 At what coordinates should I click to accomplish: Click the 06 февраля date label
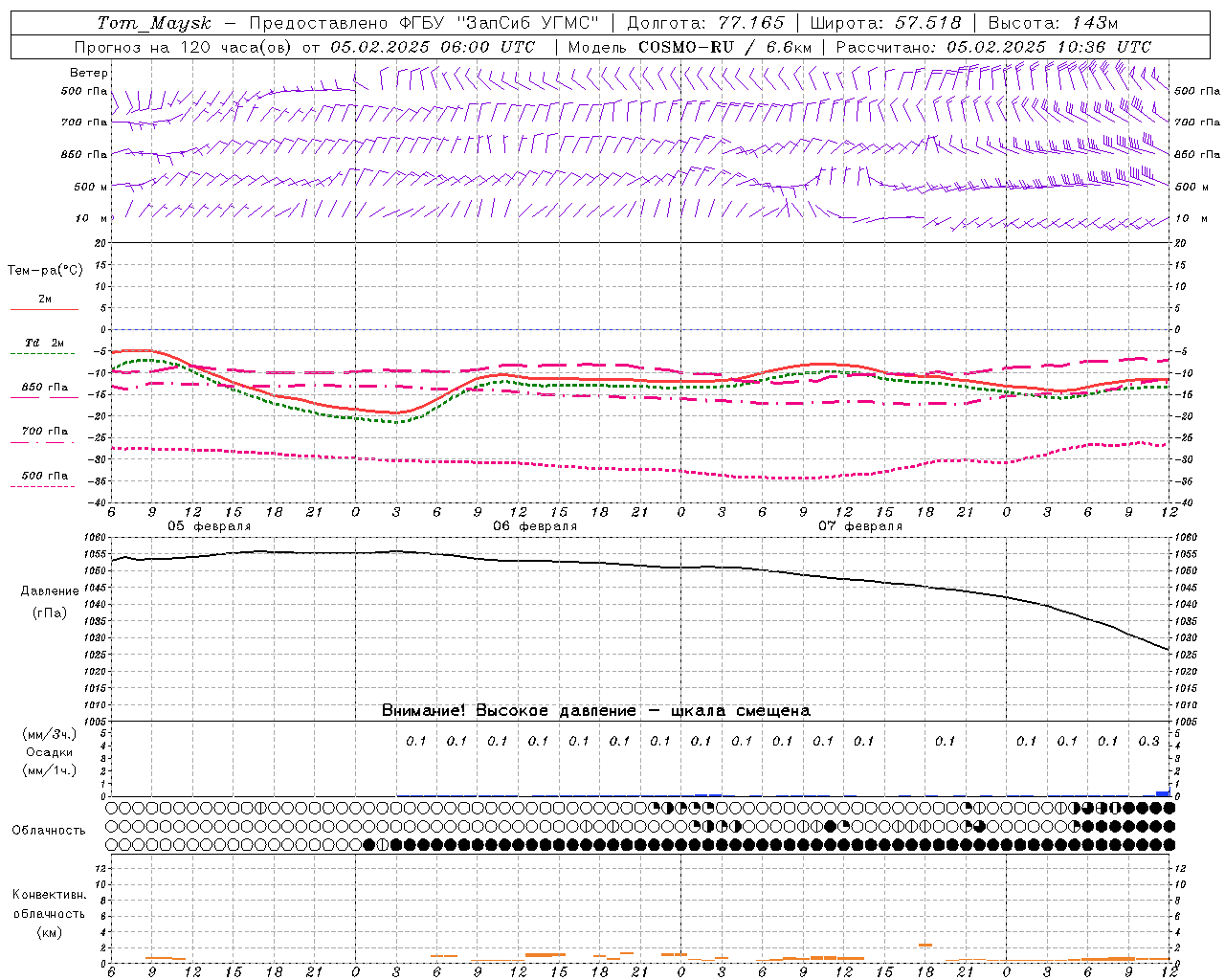click(x=535, y=526)
